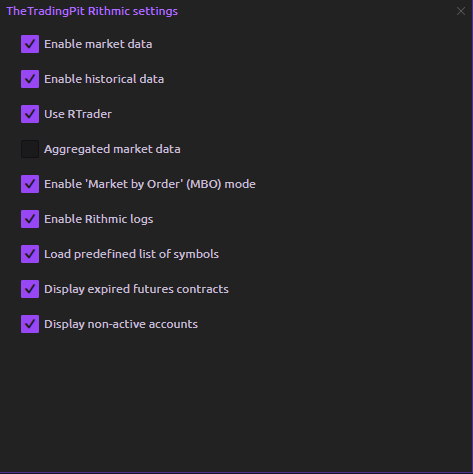Click the 'Display non-active accounts' label text
Viewport: 473px width, 474px height.
(121, 324)
